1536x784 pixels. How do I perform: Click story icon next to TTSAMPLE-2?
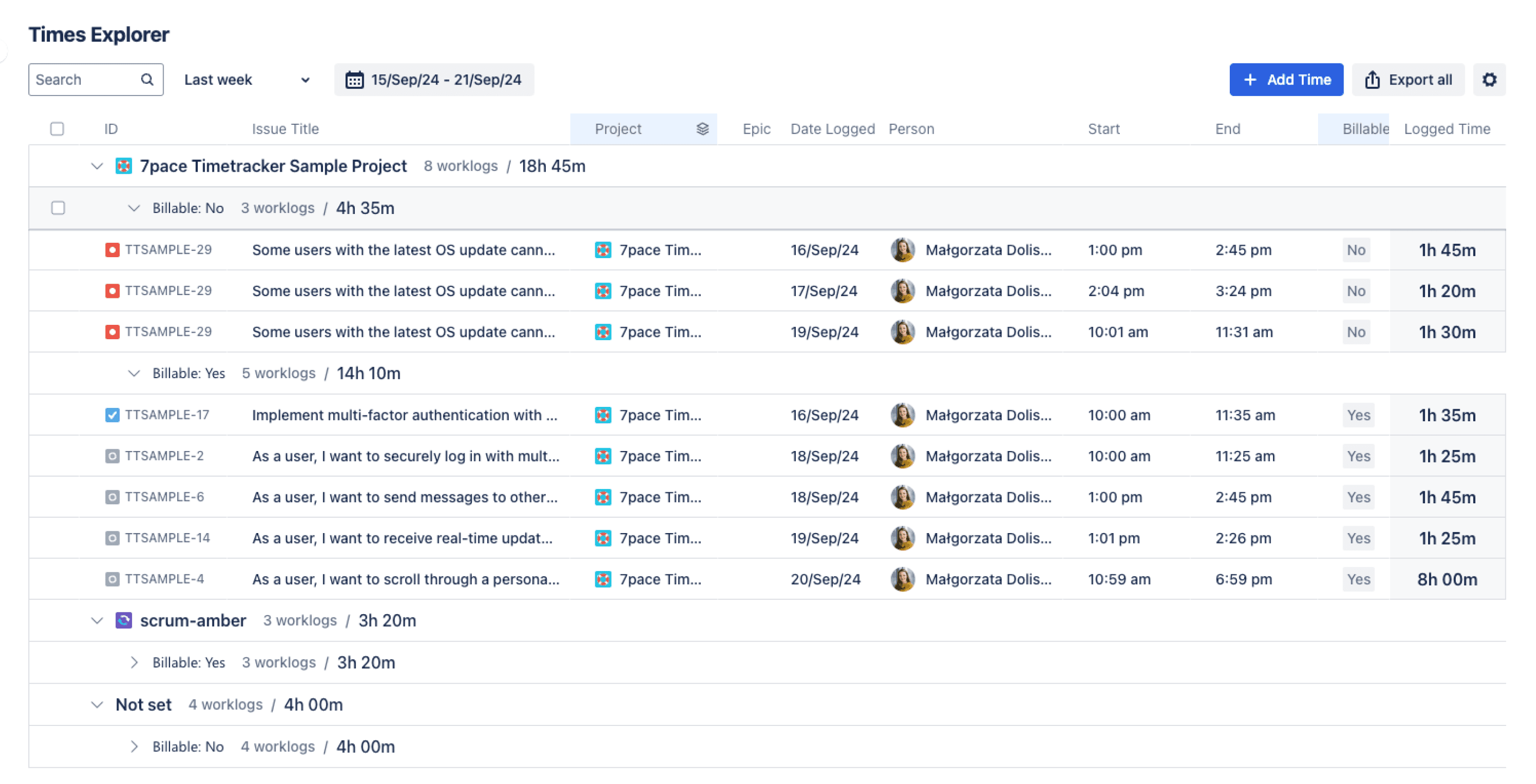[112, 456]
